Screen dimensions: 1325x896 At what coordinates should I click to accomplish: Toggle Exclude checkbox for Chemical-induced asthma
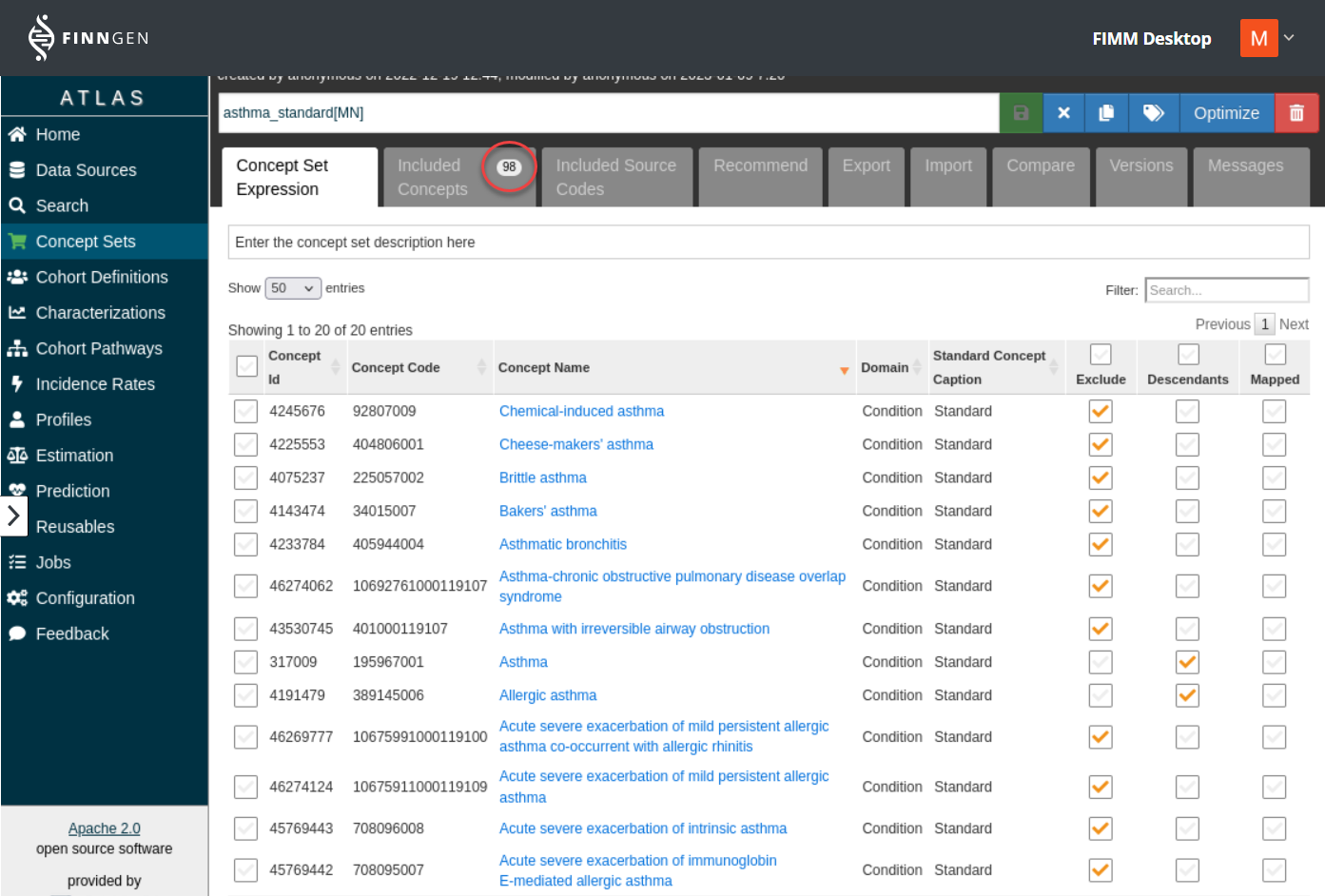(x=1101, y=411)
